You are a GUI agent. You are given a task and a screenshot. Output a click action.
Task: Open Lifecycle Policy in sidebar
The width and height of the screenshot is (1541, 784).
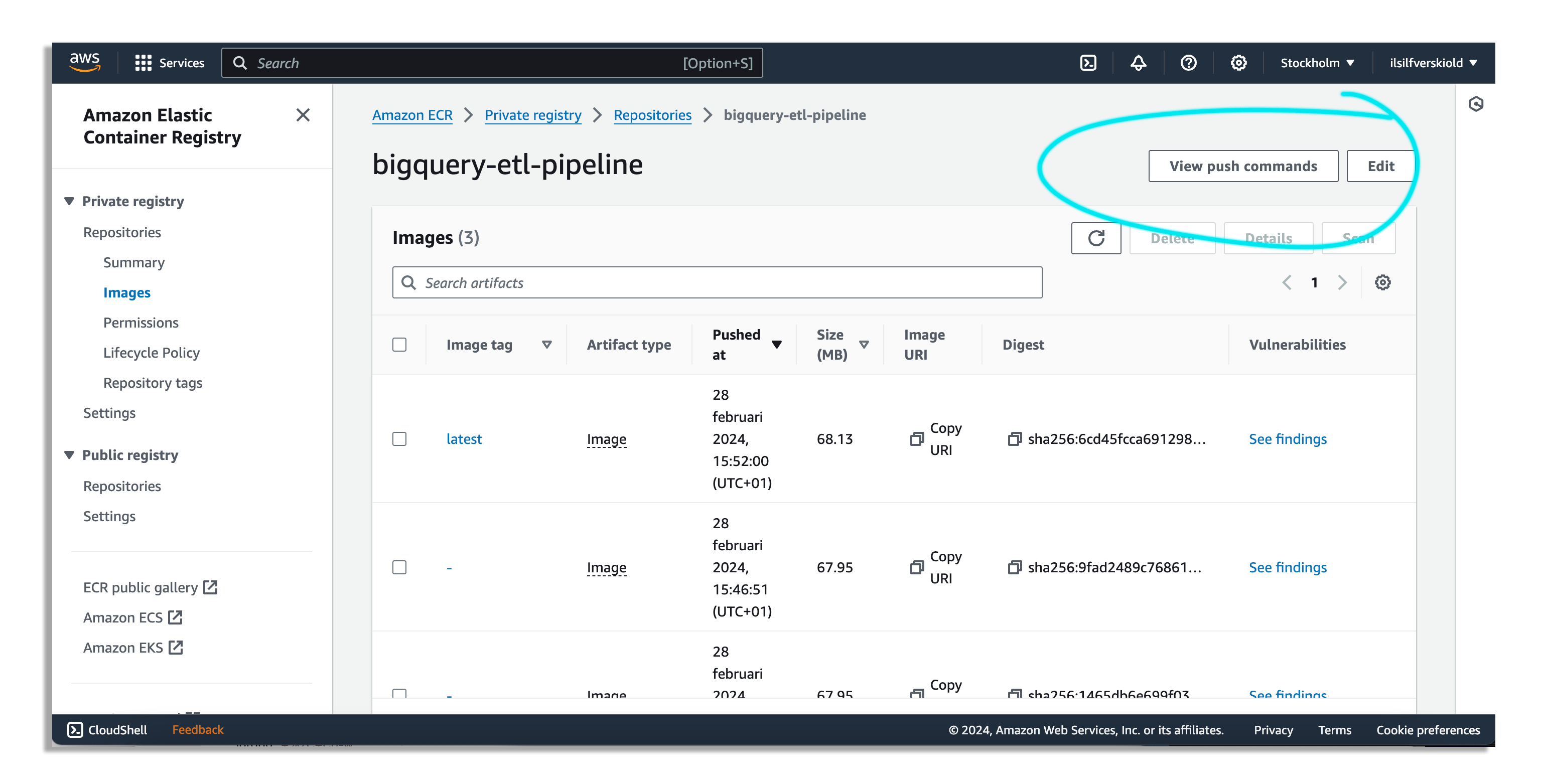(152, 353)
